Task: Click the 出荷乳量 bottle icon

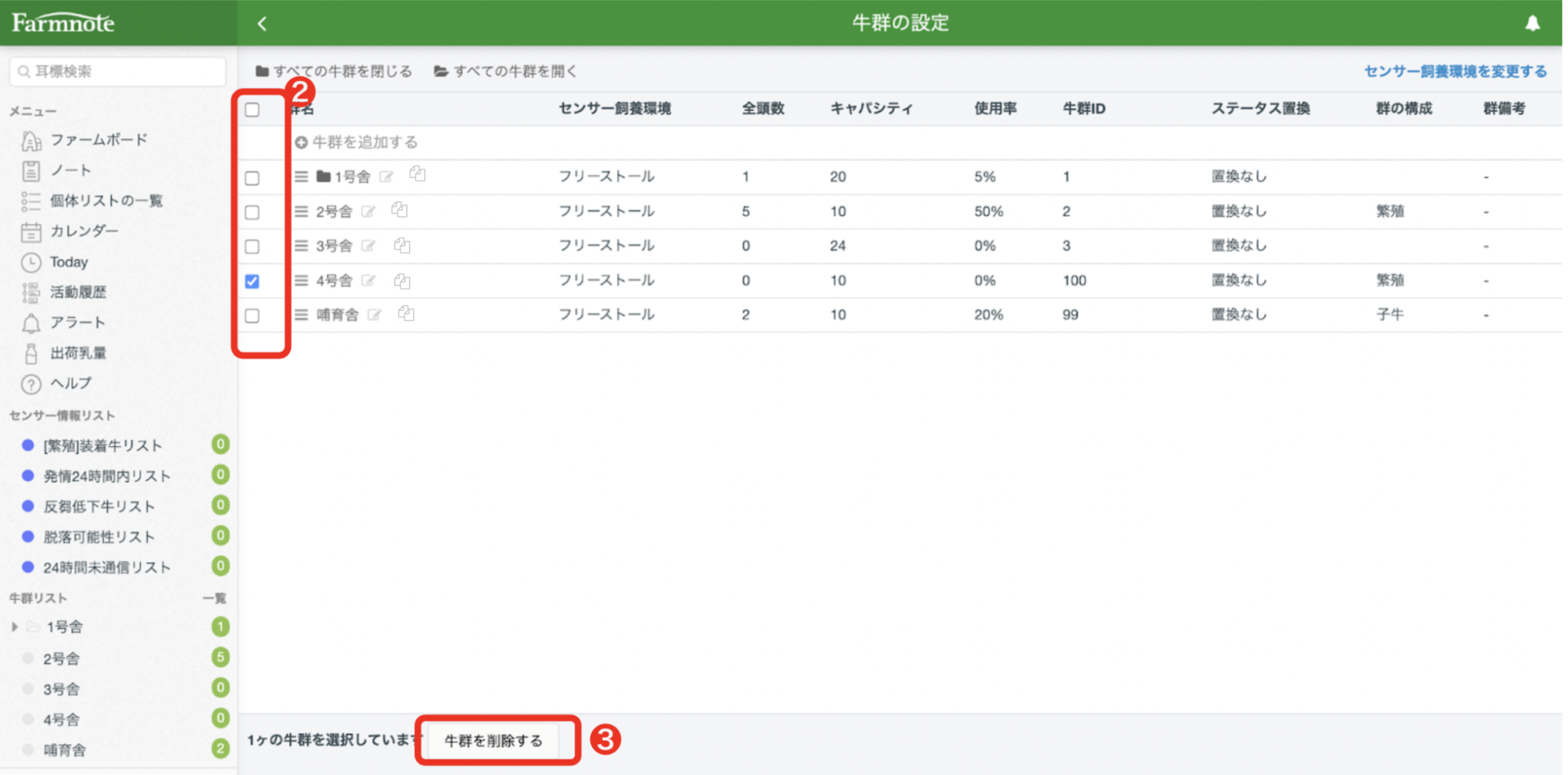Action: [x=31, y=354]
